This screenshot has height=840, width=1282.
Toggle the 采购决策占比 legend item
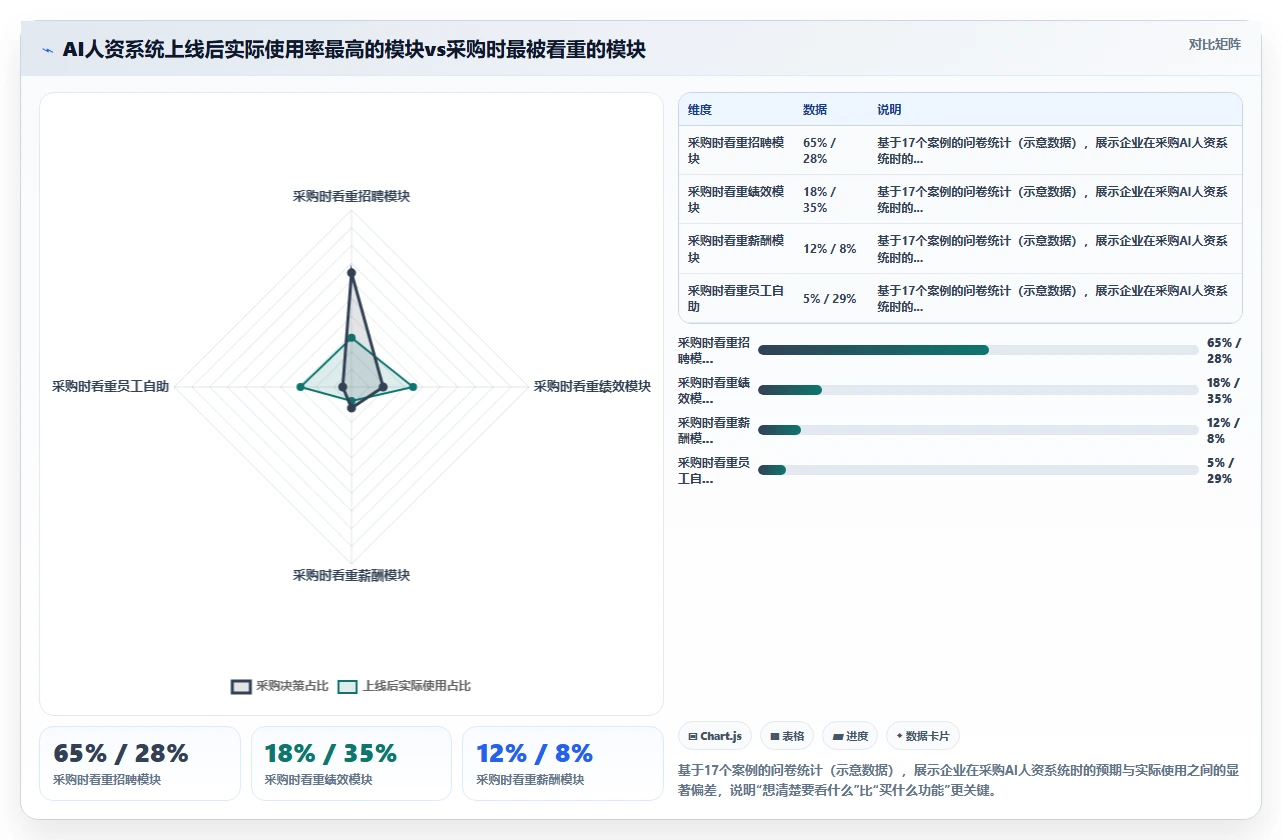coord(280,686)
